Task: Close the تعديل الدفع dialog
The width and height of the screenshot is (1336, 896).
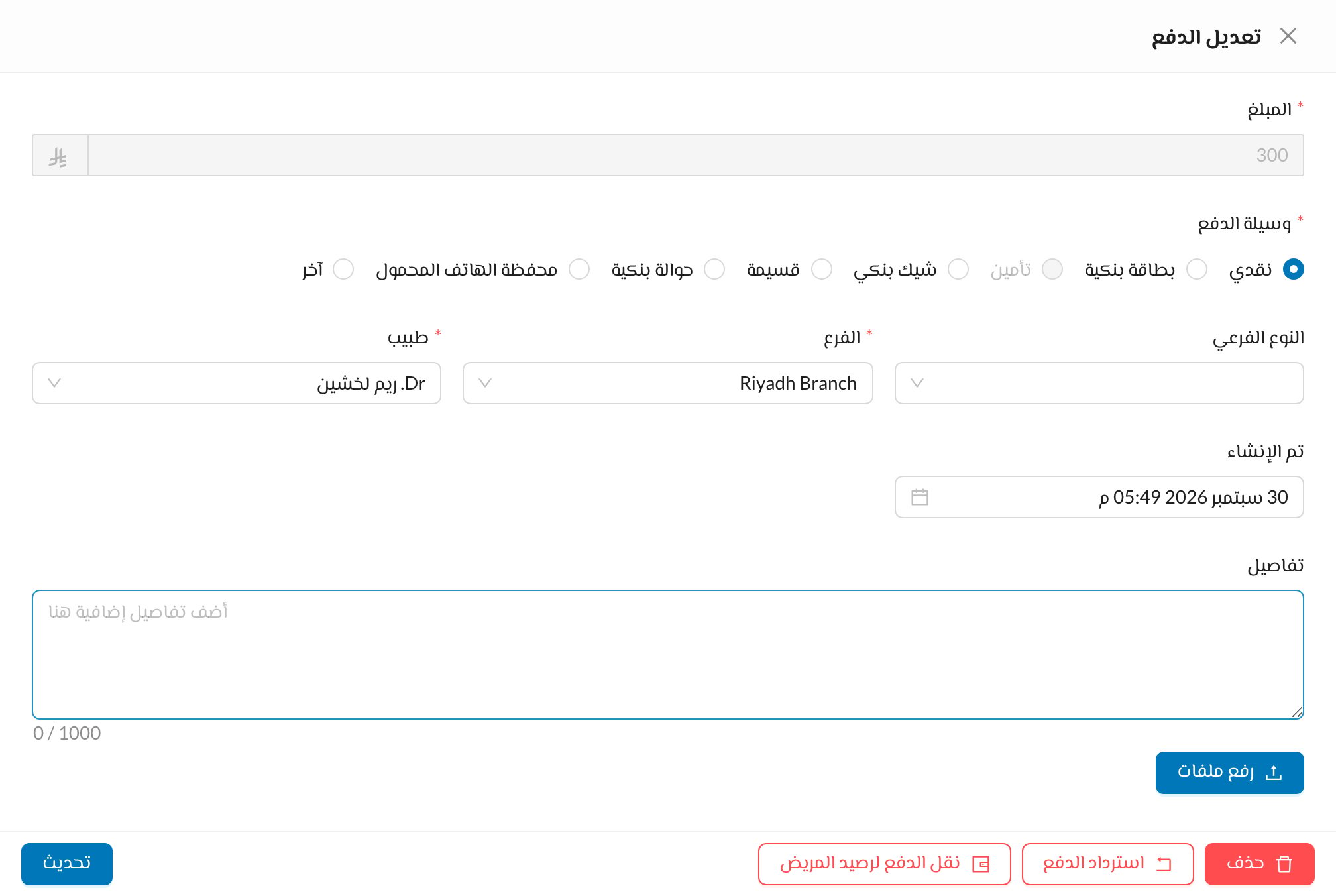Action: click(1288, 36)
